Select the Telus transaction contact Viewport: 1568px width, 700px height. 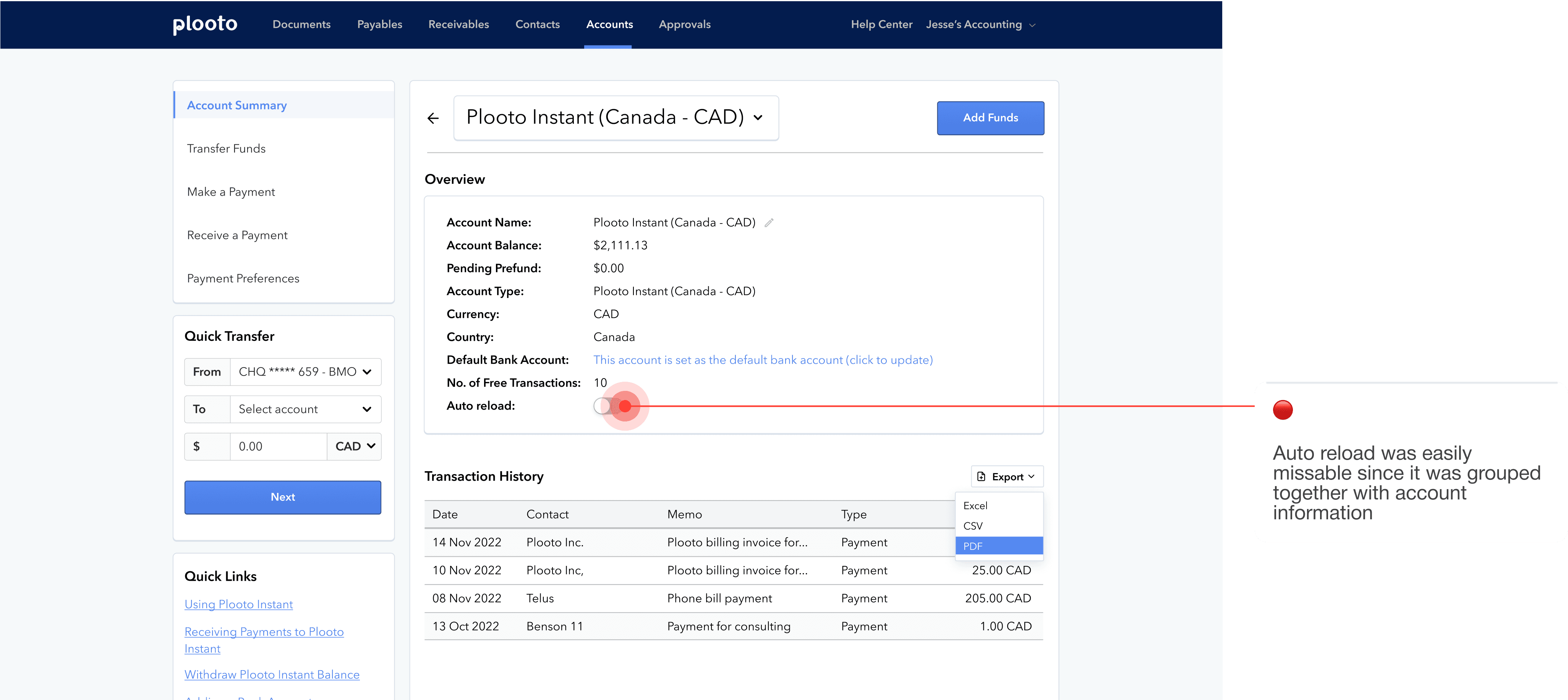tap(540, 599)
